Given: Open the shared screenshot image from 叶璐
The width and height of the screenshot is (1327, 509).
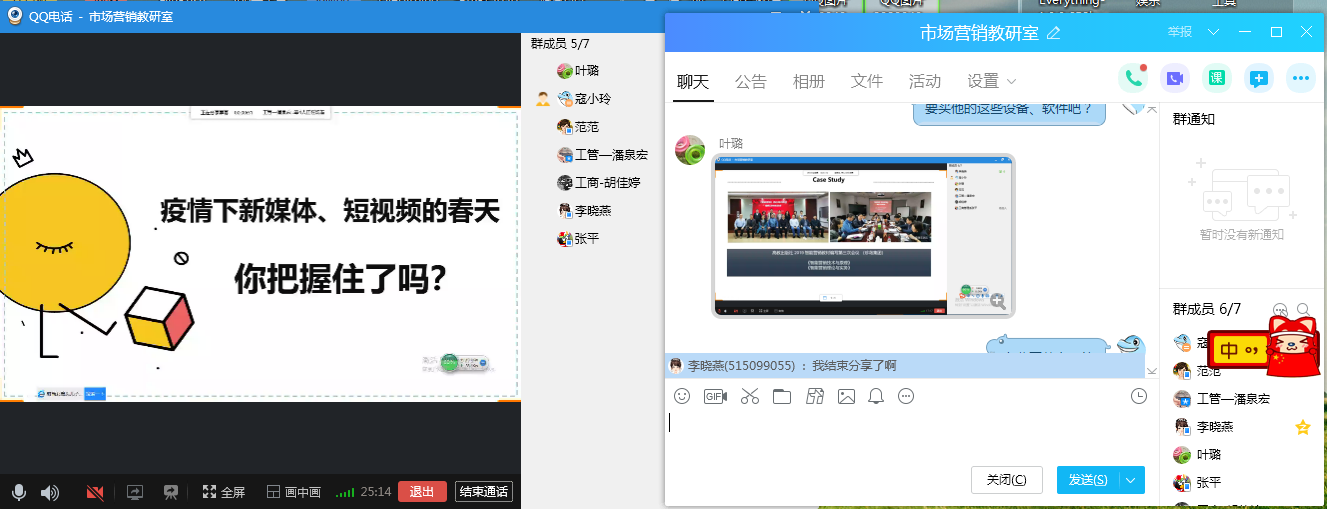Looking at the screenshot, I should pos(862,235).
